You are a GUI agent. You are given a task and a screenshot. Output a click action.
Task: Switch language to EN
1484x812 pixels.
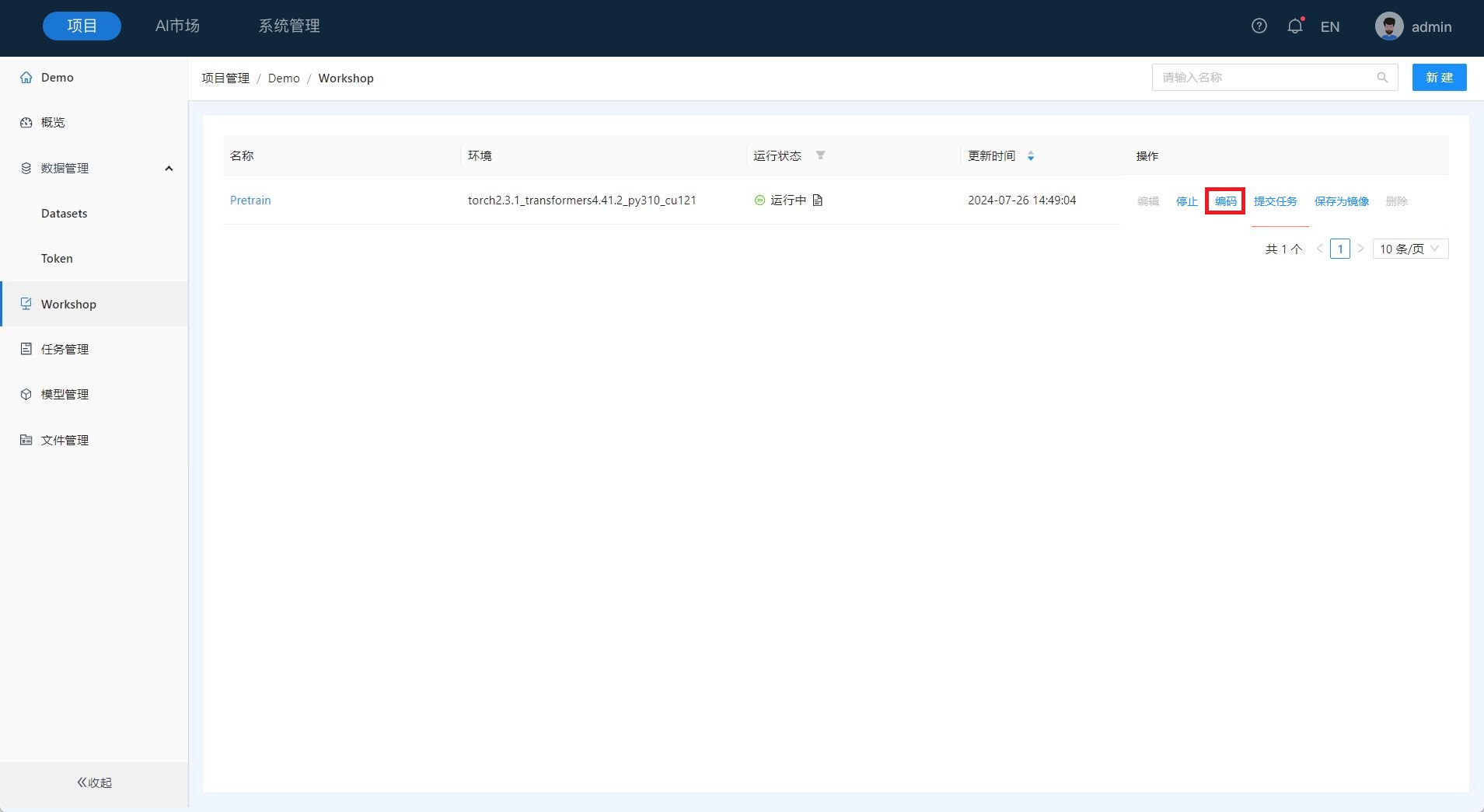tap(1329, 27)
